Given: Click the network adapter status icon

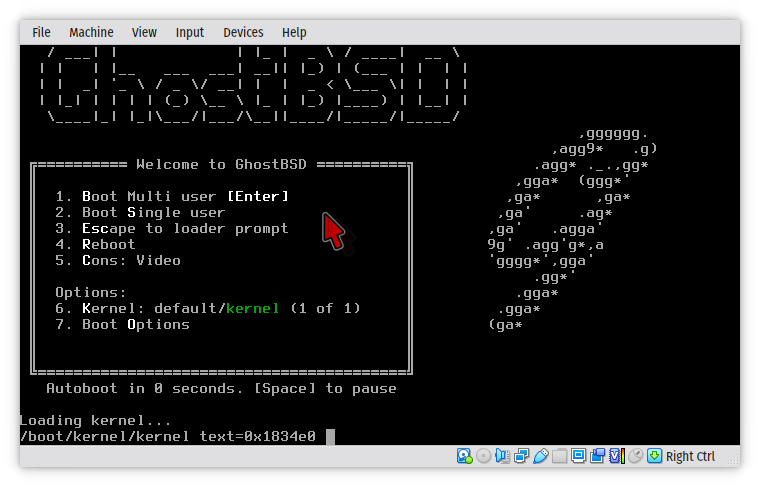Looking at the screenshot, I should point(521,456).
